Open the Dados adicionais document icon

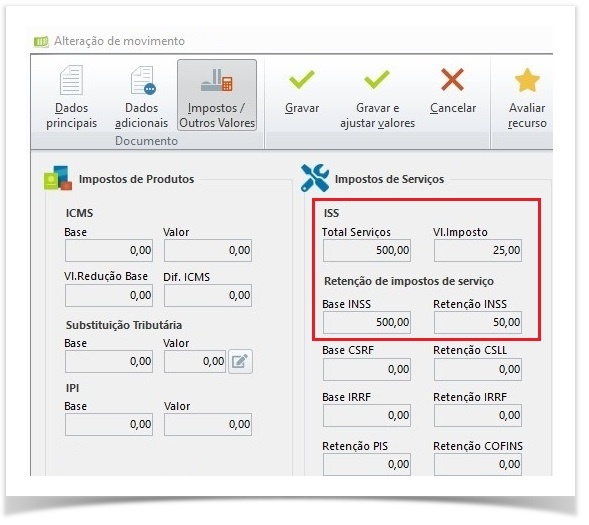pyautogui.click(x=143, y=80)
